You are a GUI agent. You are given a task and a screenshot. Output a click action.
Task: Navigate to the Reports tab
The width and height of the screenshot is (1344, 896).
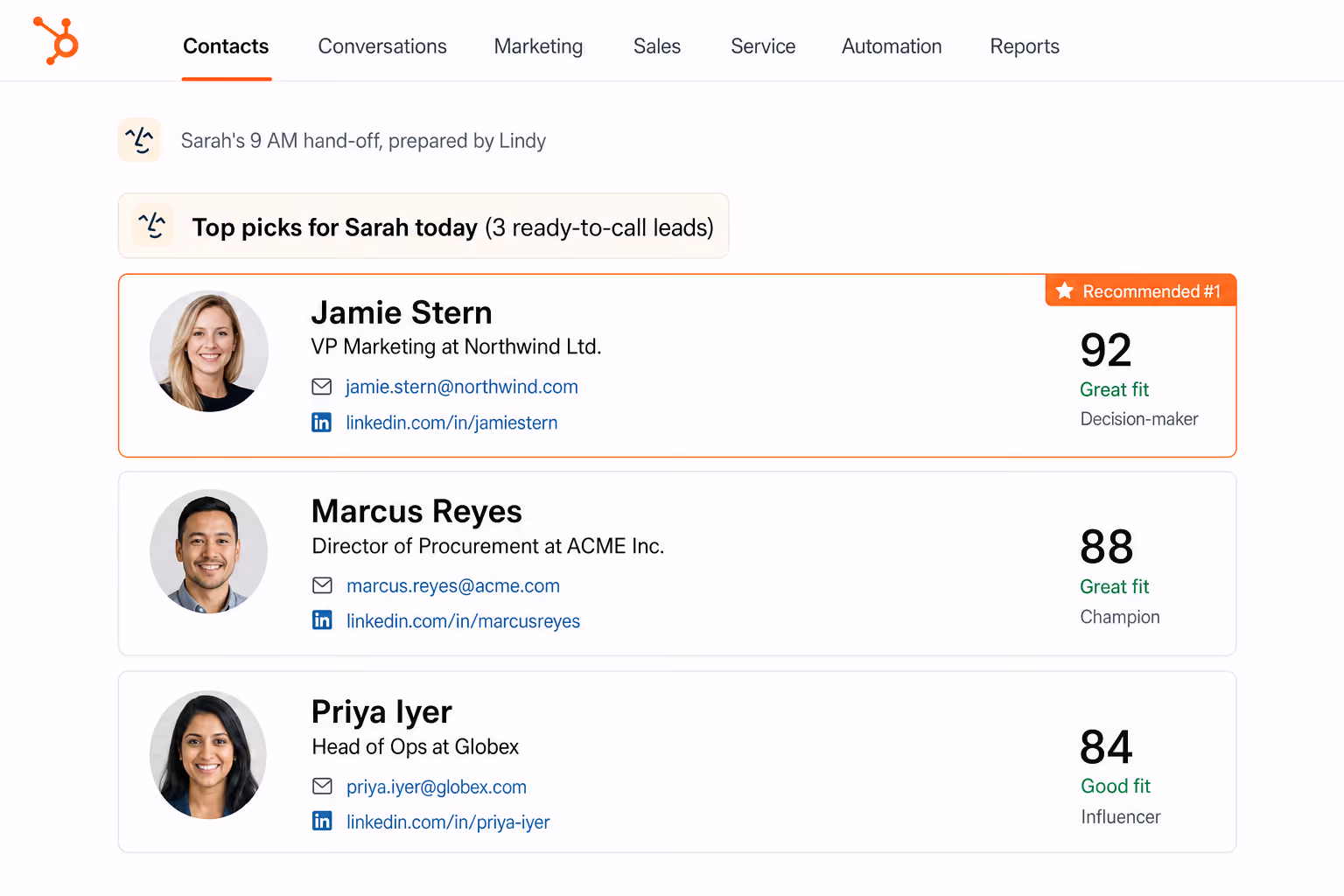(x=1025, y=46)
